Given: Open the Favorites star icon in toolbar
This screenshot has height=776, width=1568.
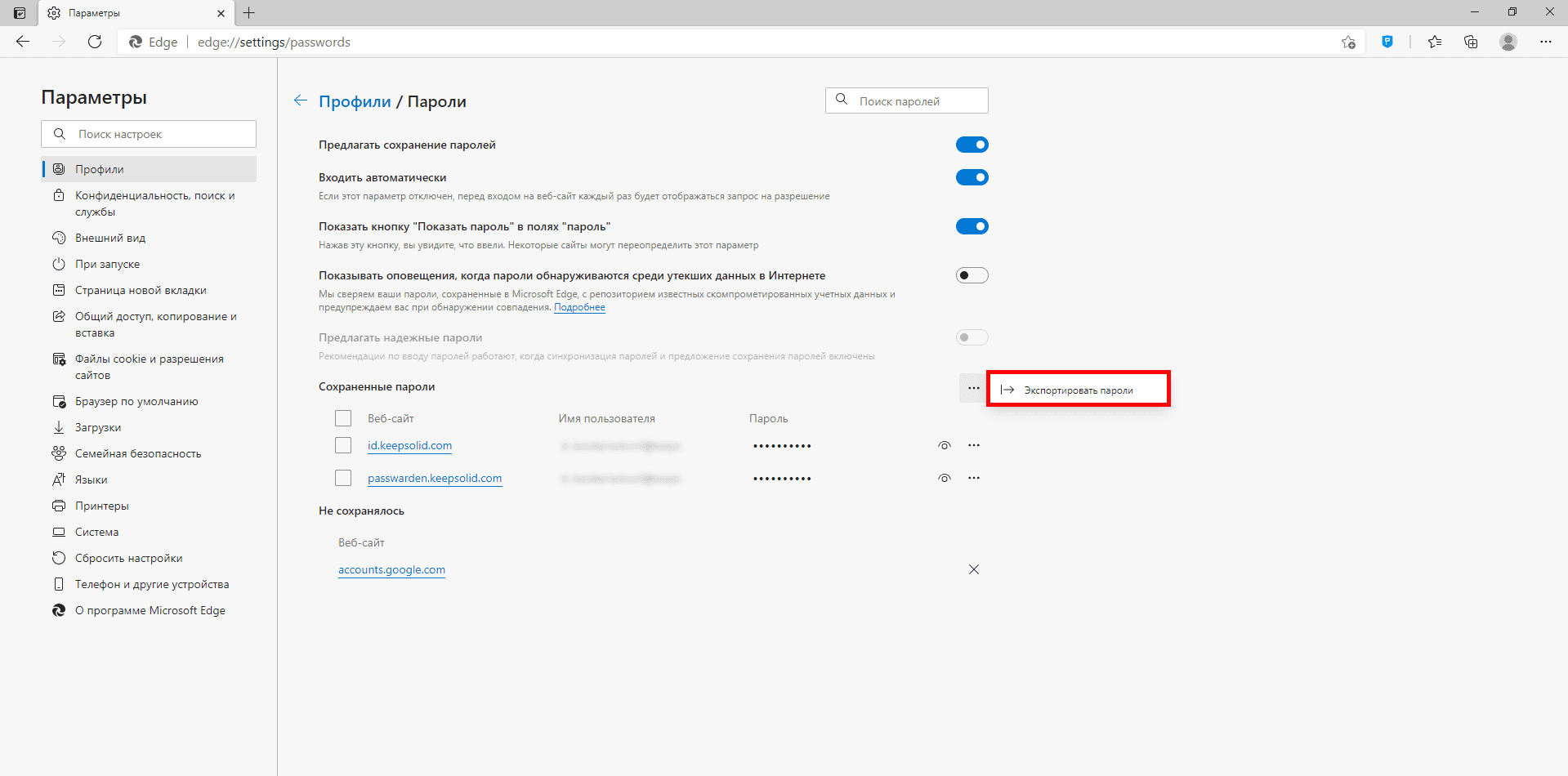Looking at the screenshot, I should click(x=1435, y=42).
